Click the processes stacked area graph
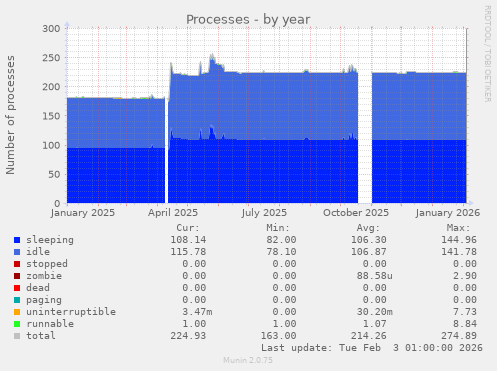The height and width of the screenshot is (371, 497). click(267, 116)
